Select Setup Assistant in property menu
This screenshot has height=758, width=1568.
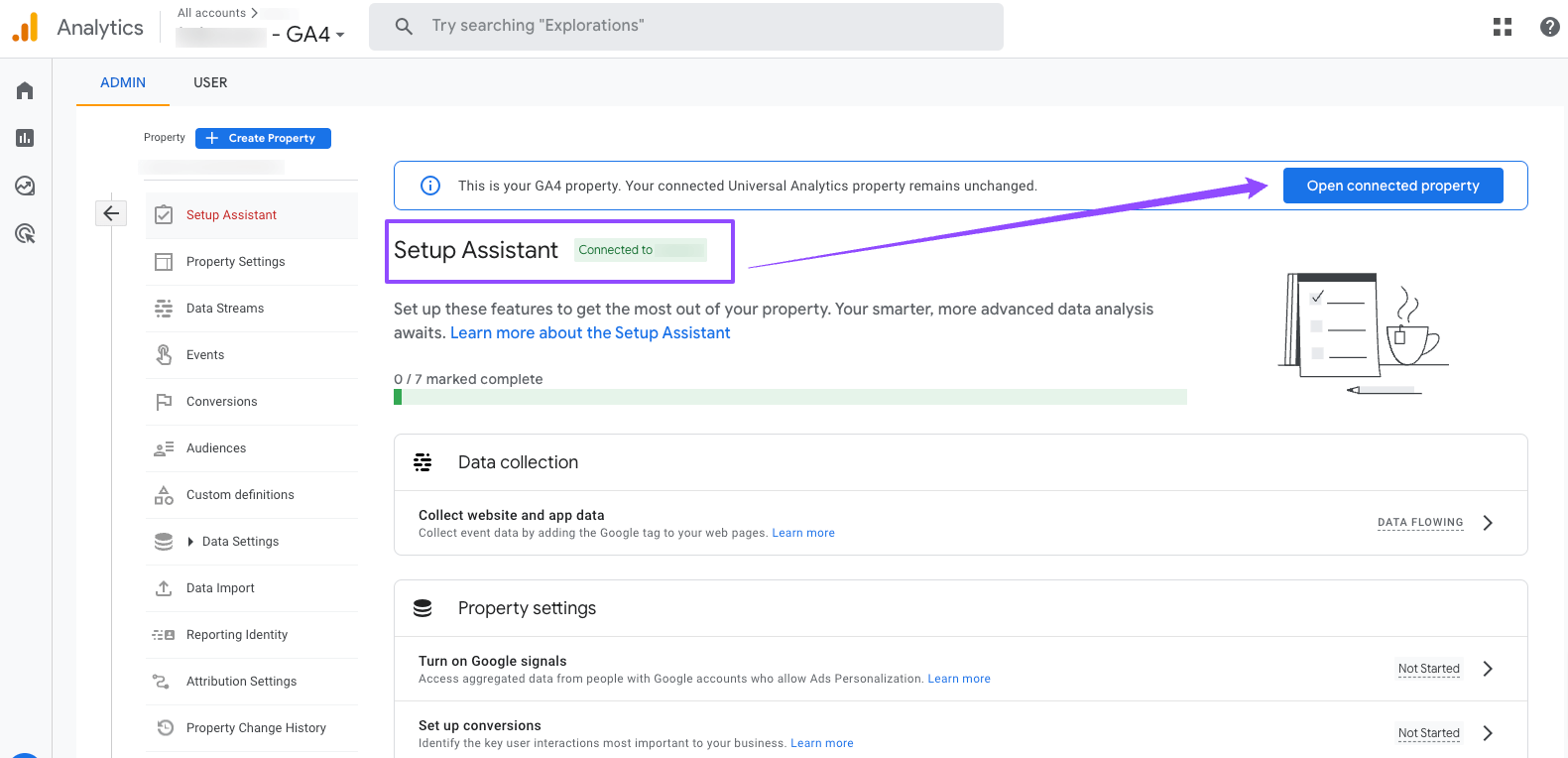tap(252, 215)
